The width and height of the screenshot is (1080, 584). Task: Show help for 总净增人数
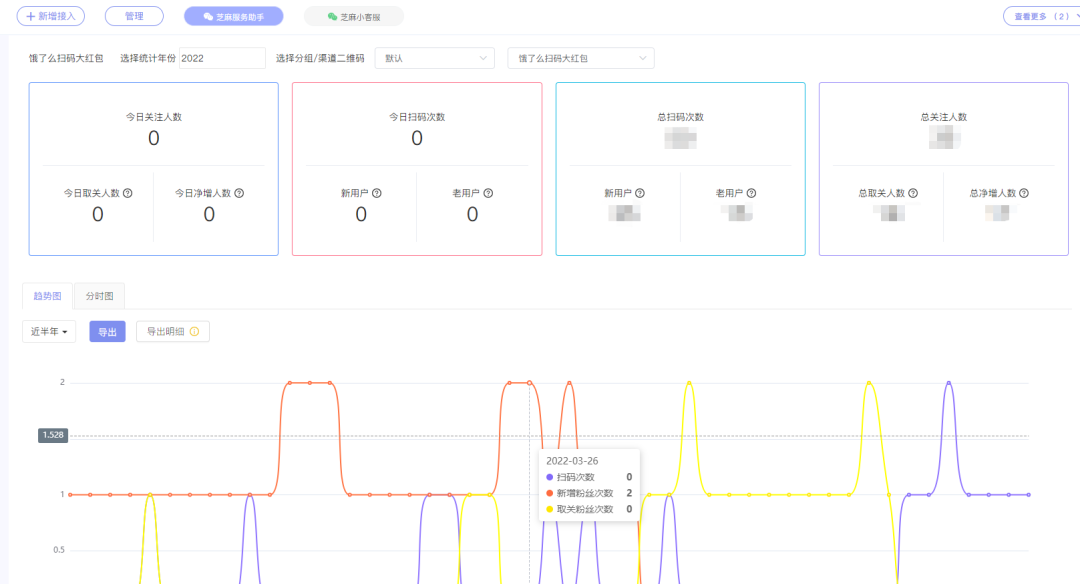[x=1024, y=194]
